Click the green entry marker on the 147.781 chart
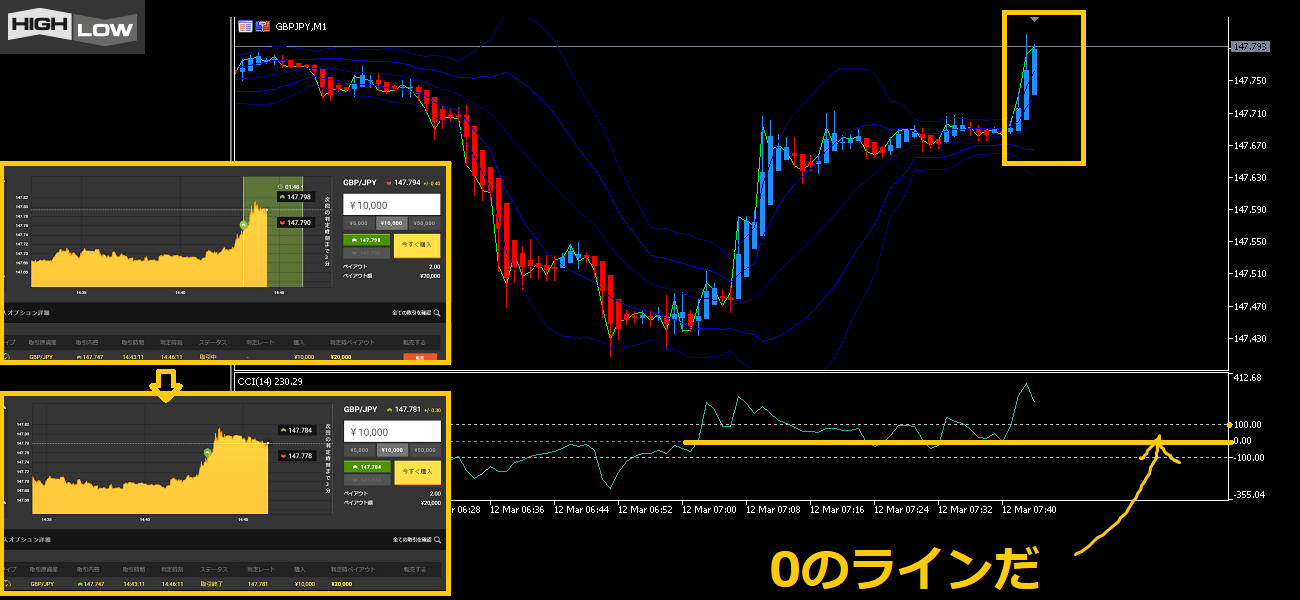The width and height of the screenshot is (1300, 600). click(x=207, y=453)
